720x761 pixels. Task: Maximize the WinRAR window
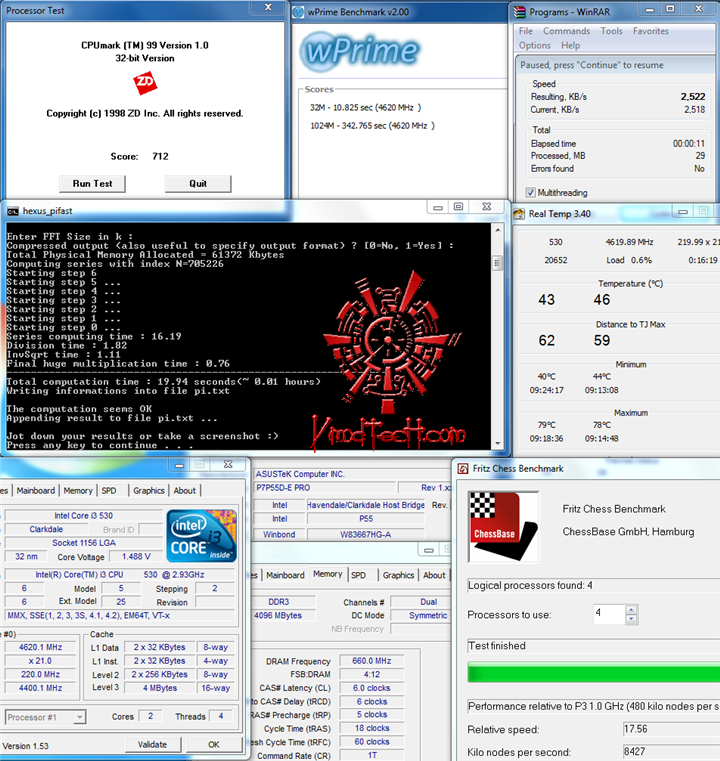pyautogui.click(x=670, y=9)
